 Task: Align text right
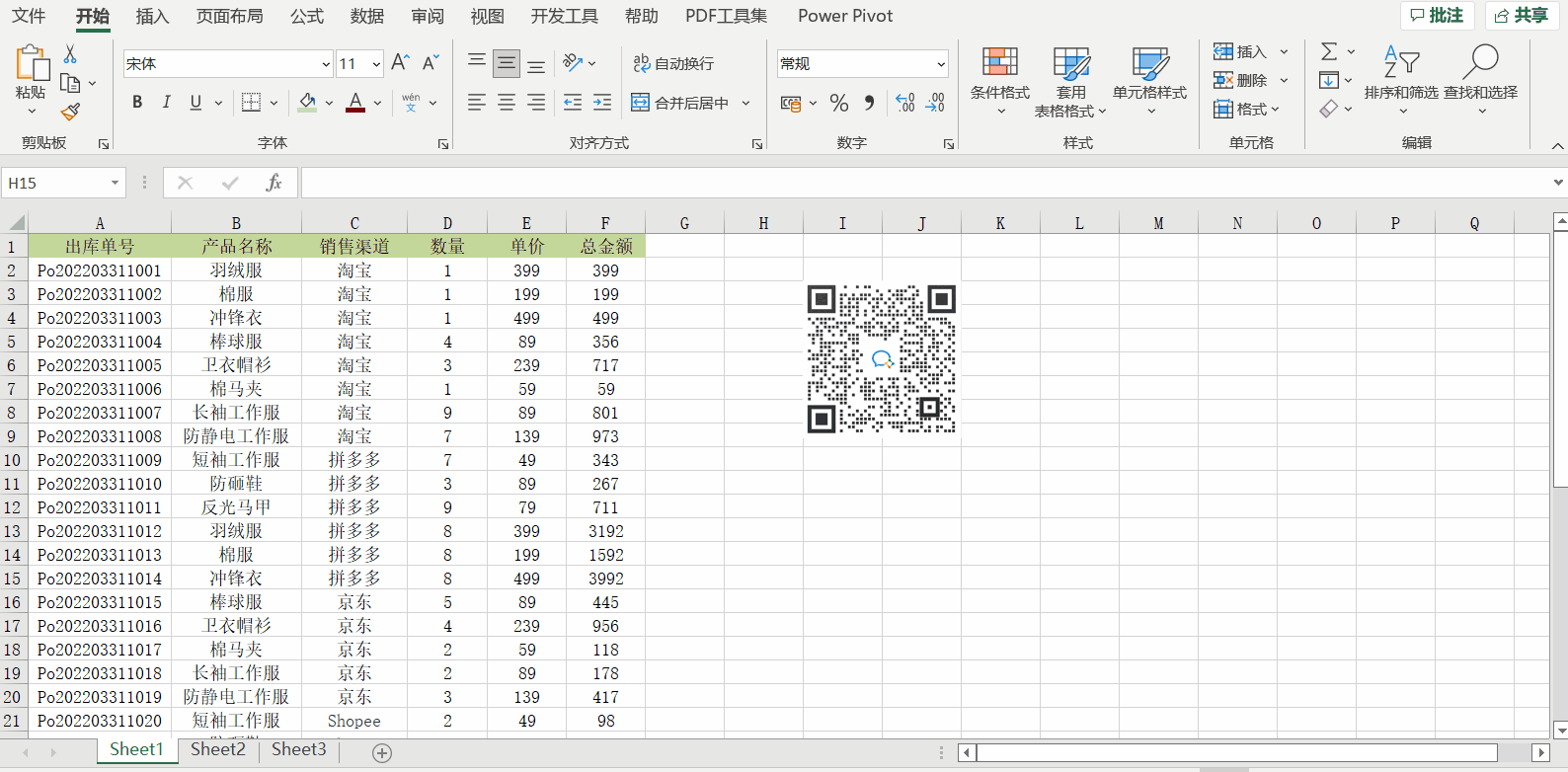[536, 102]
